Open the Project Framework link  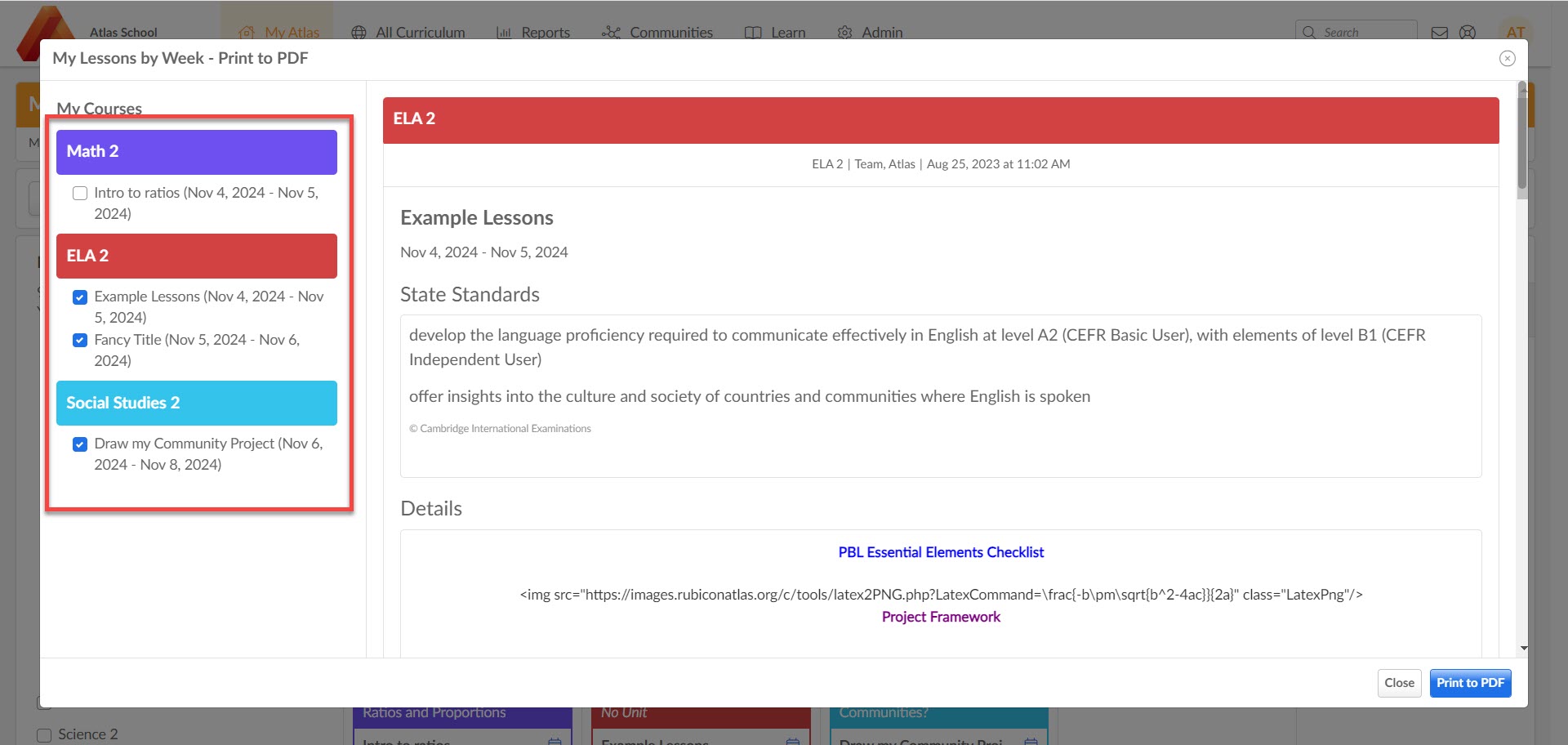941,617
